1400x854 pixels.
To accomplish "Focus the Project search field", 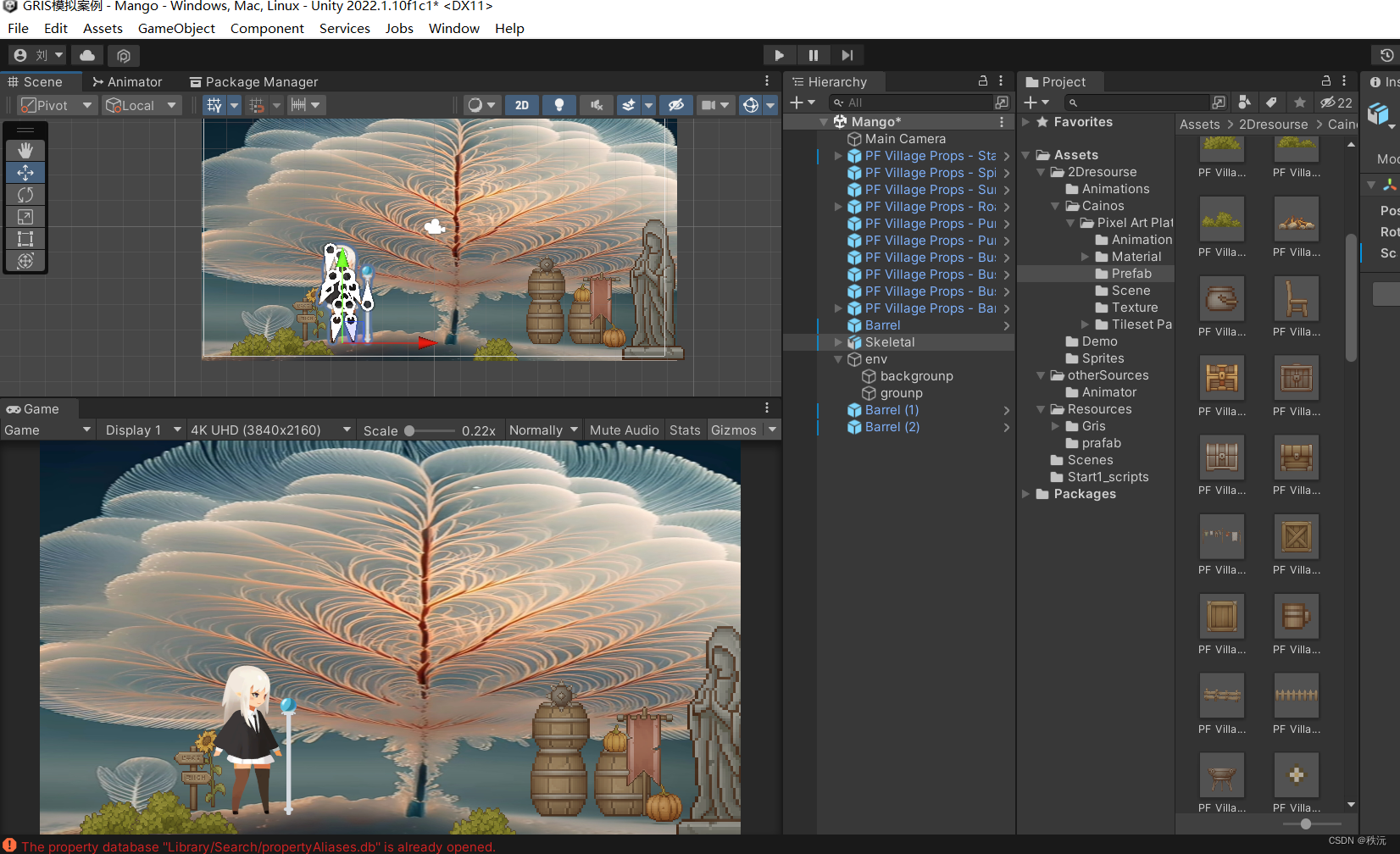I will (1137, 103).
